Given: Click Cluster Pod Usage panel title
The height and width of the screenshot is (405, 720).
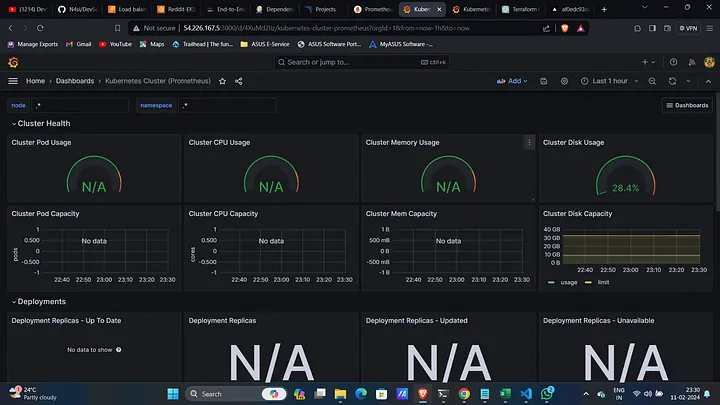Looking at the screenshot, I should (x=41, y=142).
